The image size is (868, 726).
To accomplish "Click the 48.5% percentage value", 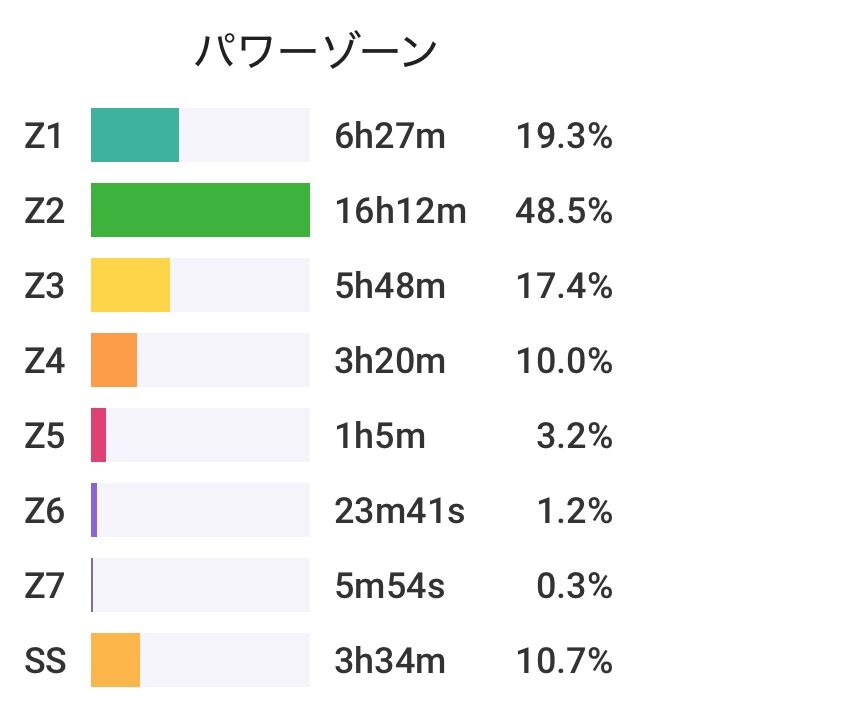I will [564, 211].
